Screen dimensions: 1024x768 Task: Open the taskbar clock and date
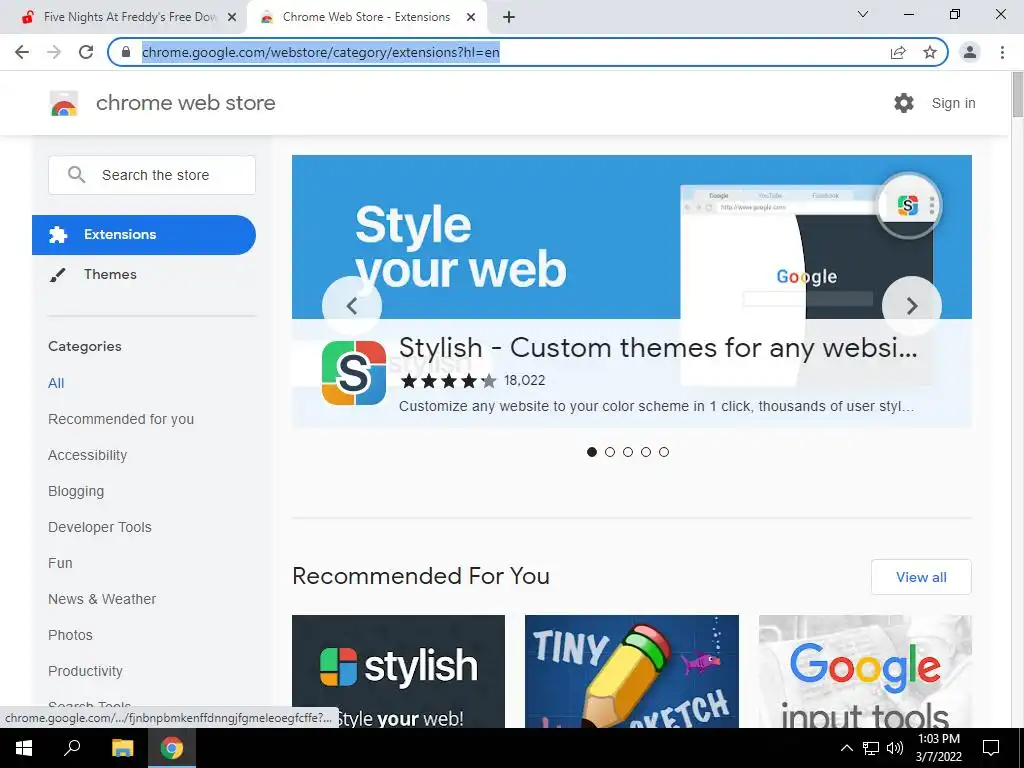pos(938,748)
